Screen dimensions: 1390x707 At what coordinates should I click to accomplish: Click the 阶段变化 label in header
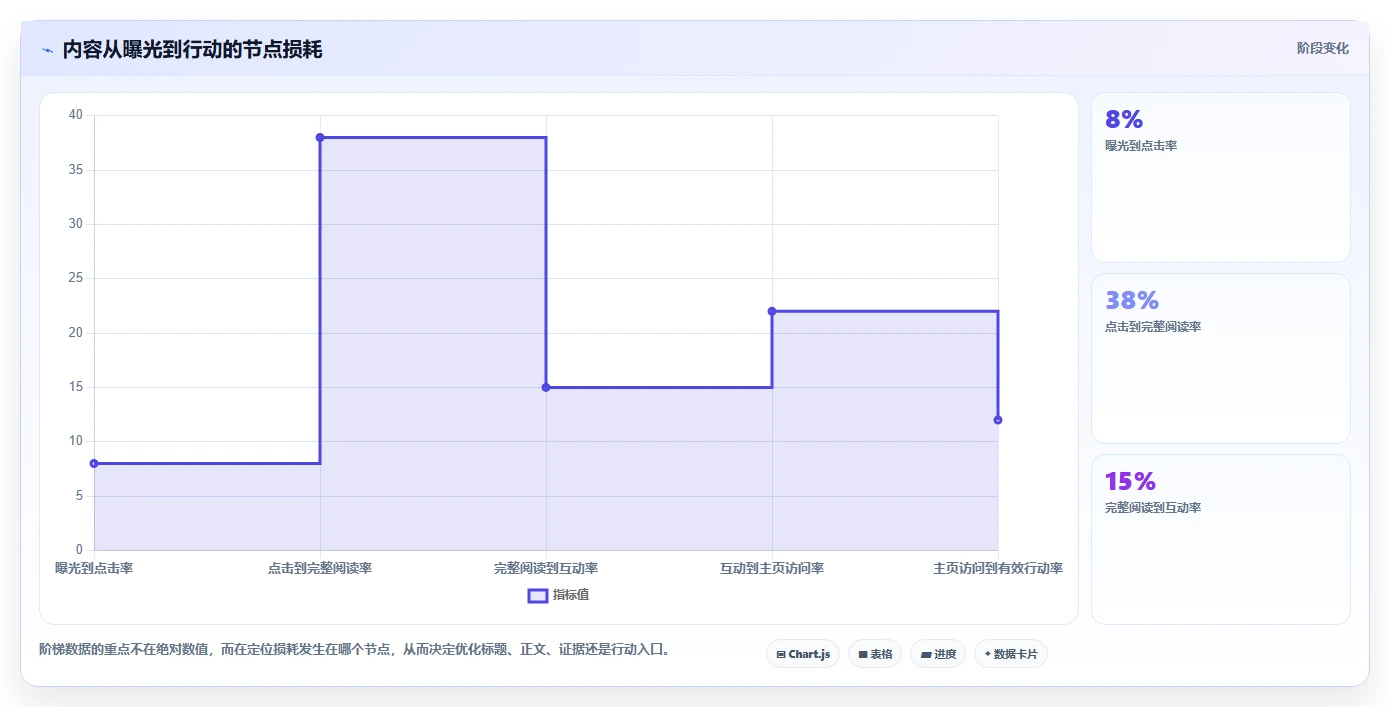pyautogui.click(x=1322, y=48)
